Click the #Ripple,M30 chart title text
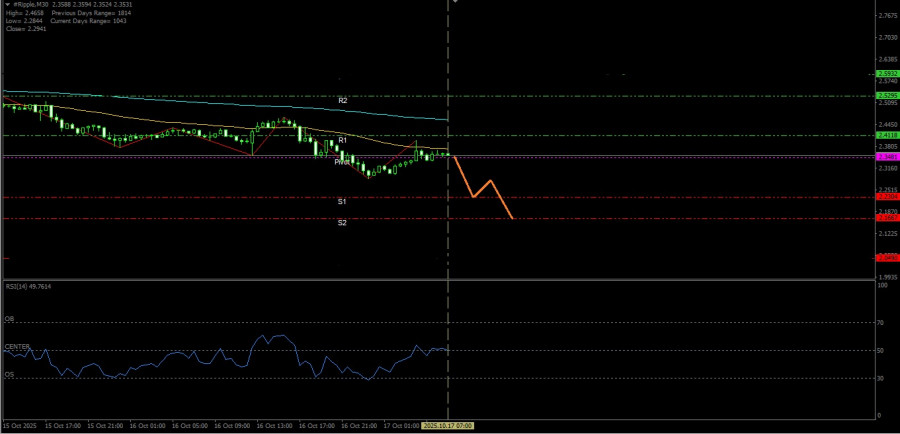This screenshot has width=900, height=434. [x=32, y=4]
